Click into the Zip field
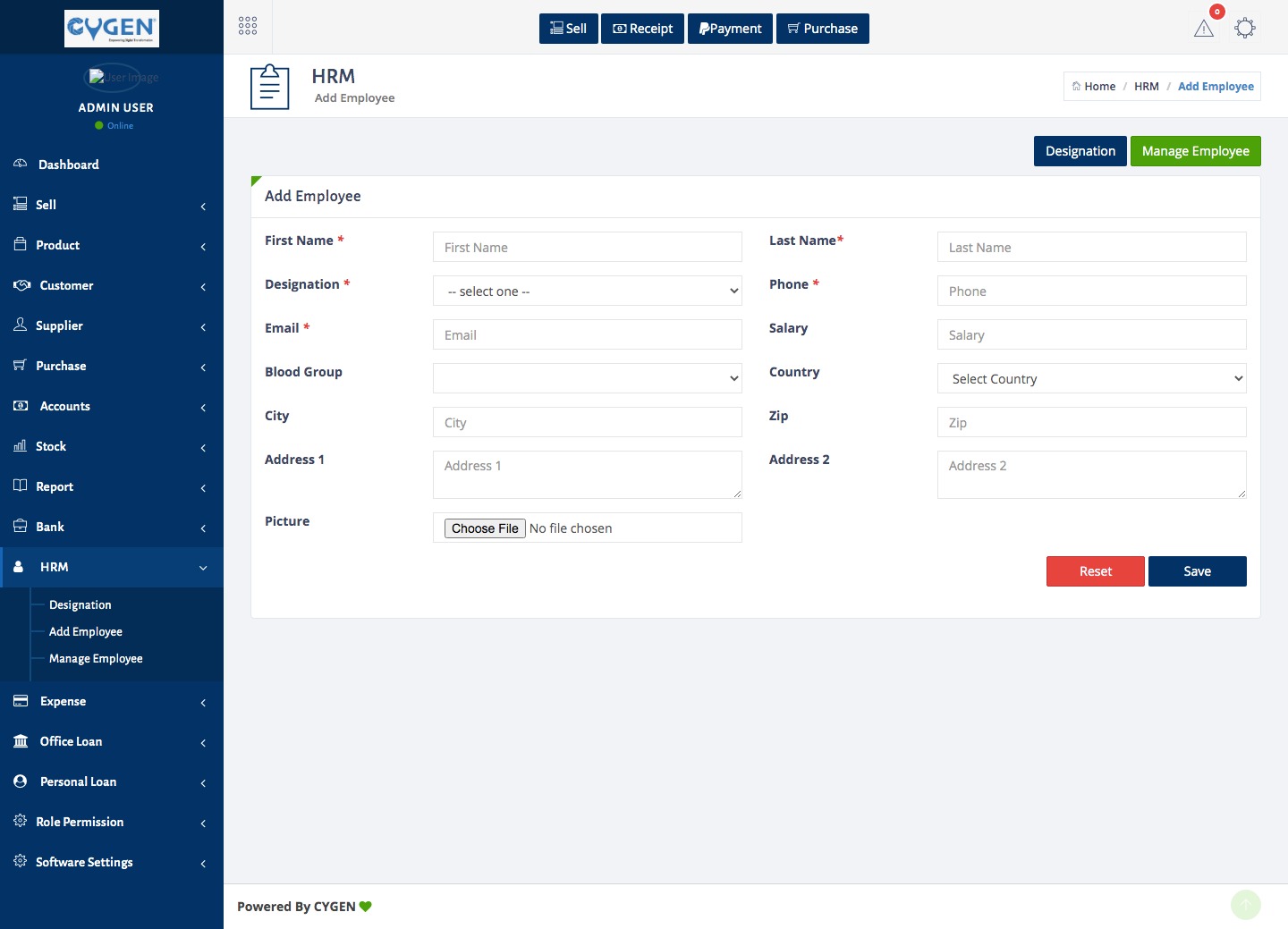Viewport: 1288px width, 929px height. coord(1092,422)
